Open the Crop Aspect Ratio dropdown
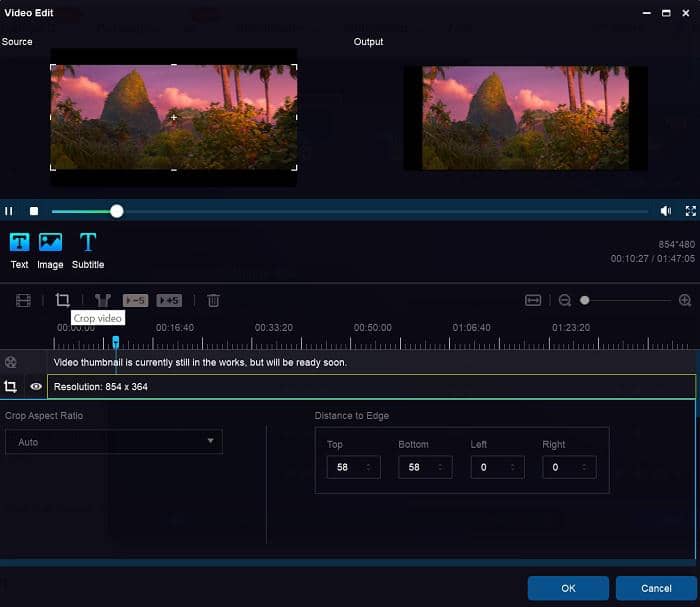 [x=113, y=441]
